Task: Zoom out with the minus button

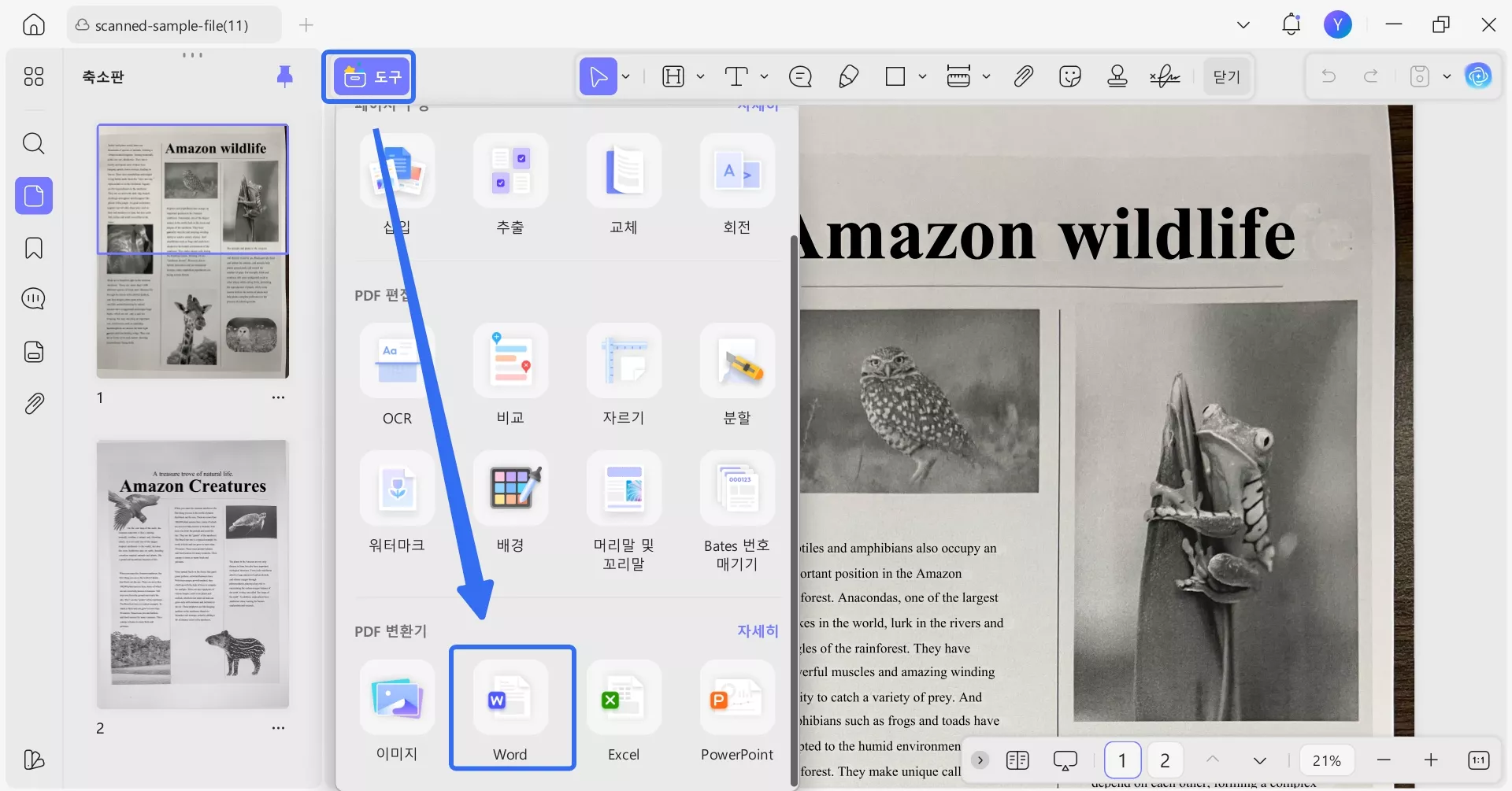Action: pos(1384,760)
